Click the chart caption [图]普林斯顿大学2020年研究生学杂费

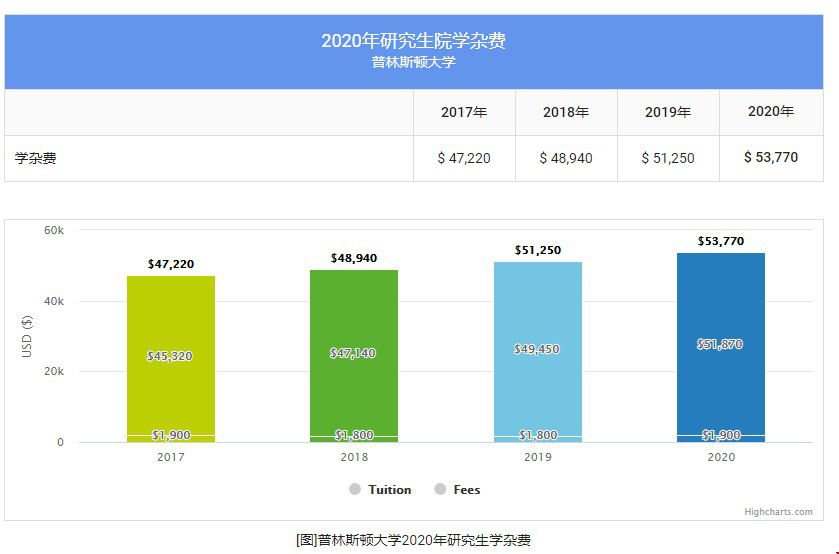coord(413,540)
